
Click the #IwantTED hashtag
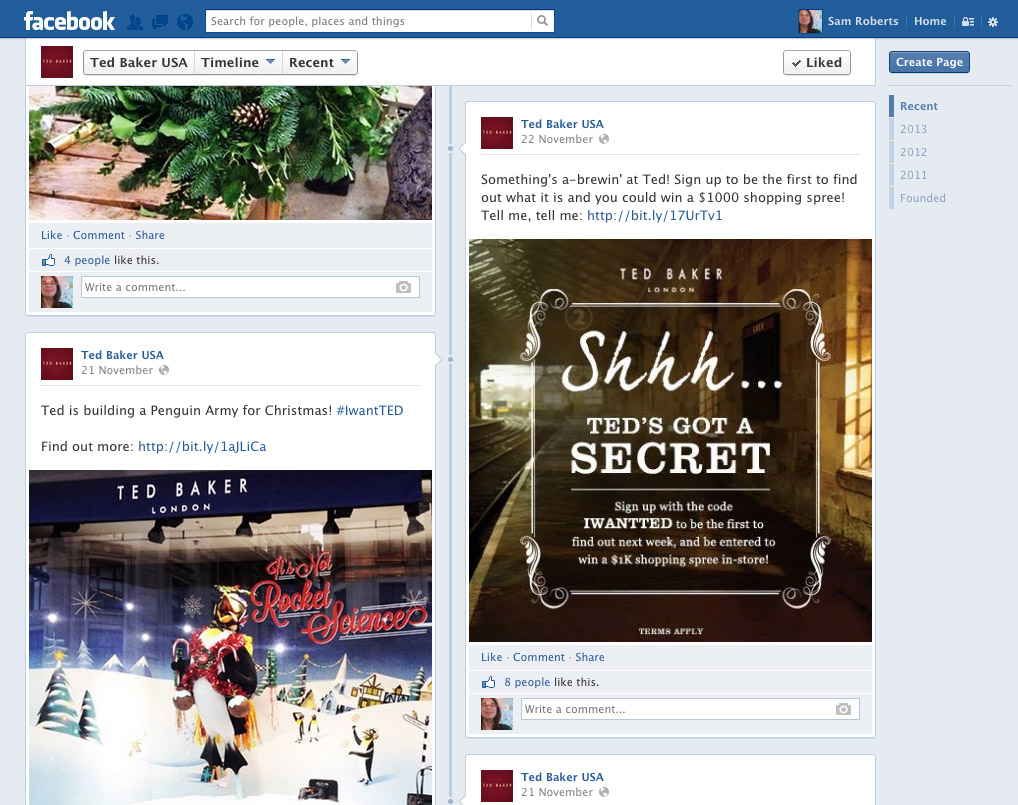pyautogui.click(x=369, y=411)
